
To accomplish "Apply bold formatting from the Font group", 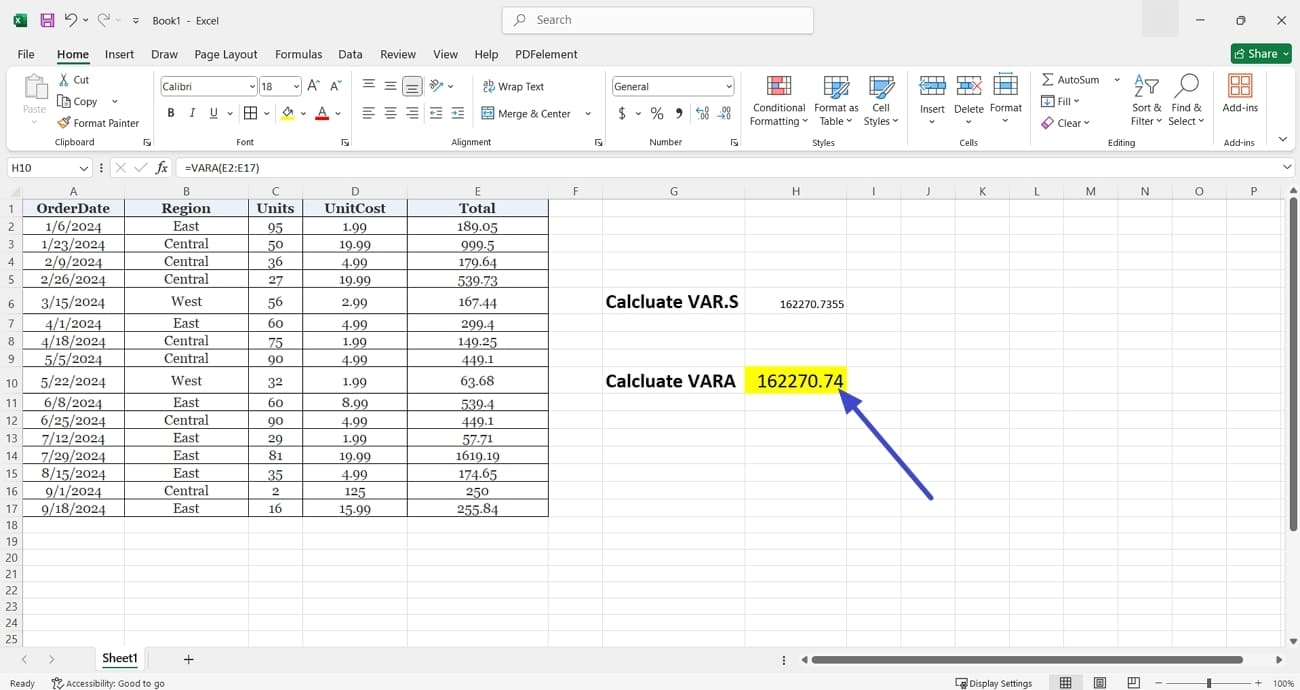I will point(170,112).
